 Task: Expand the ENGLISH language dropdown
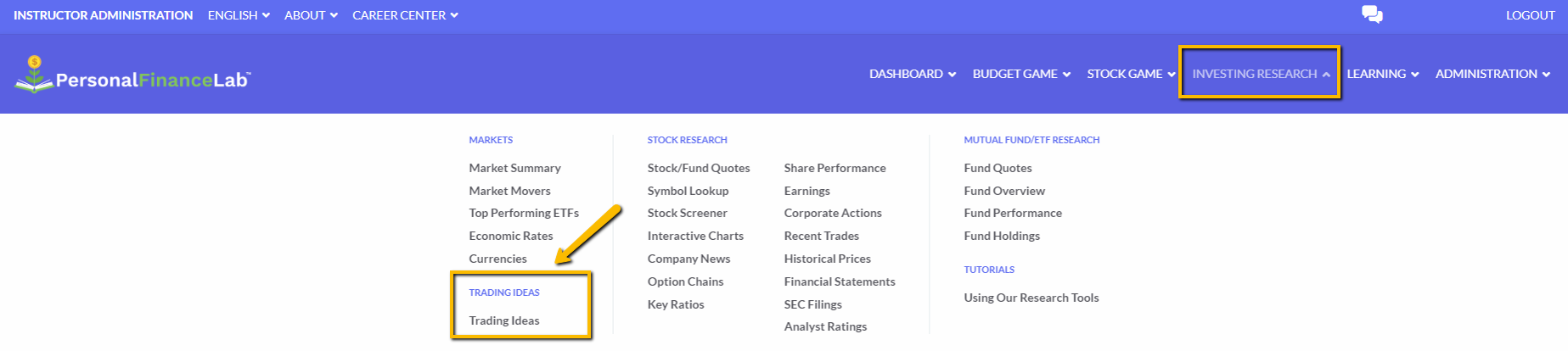239,15
